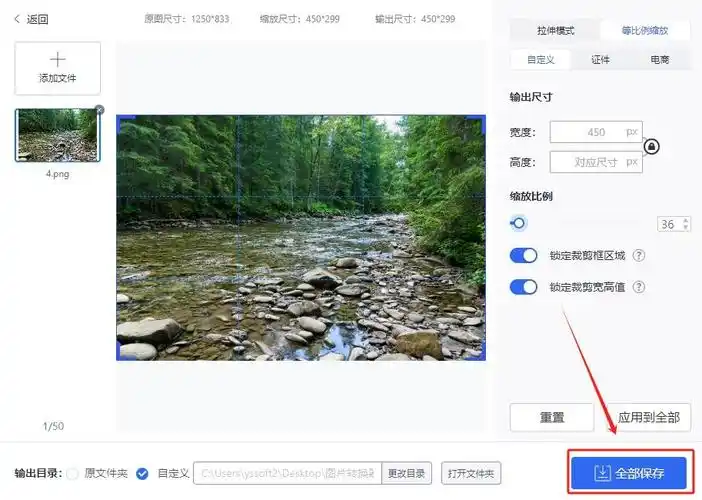The image size is (702, 500).
Task: Click the 原图尺寸: 1250*833 text
Action: coord(187,19)
